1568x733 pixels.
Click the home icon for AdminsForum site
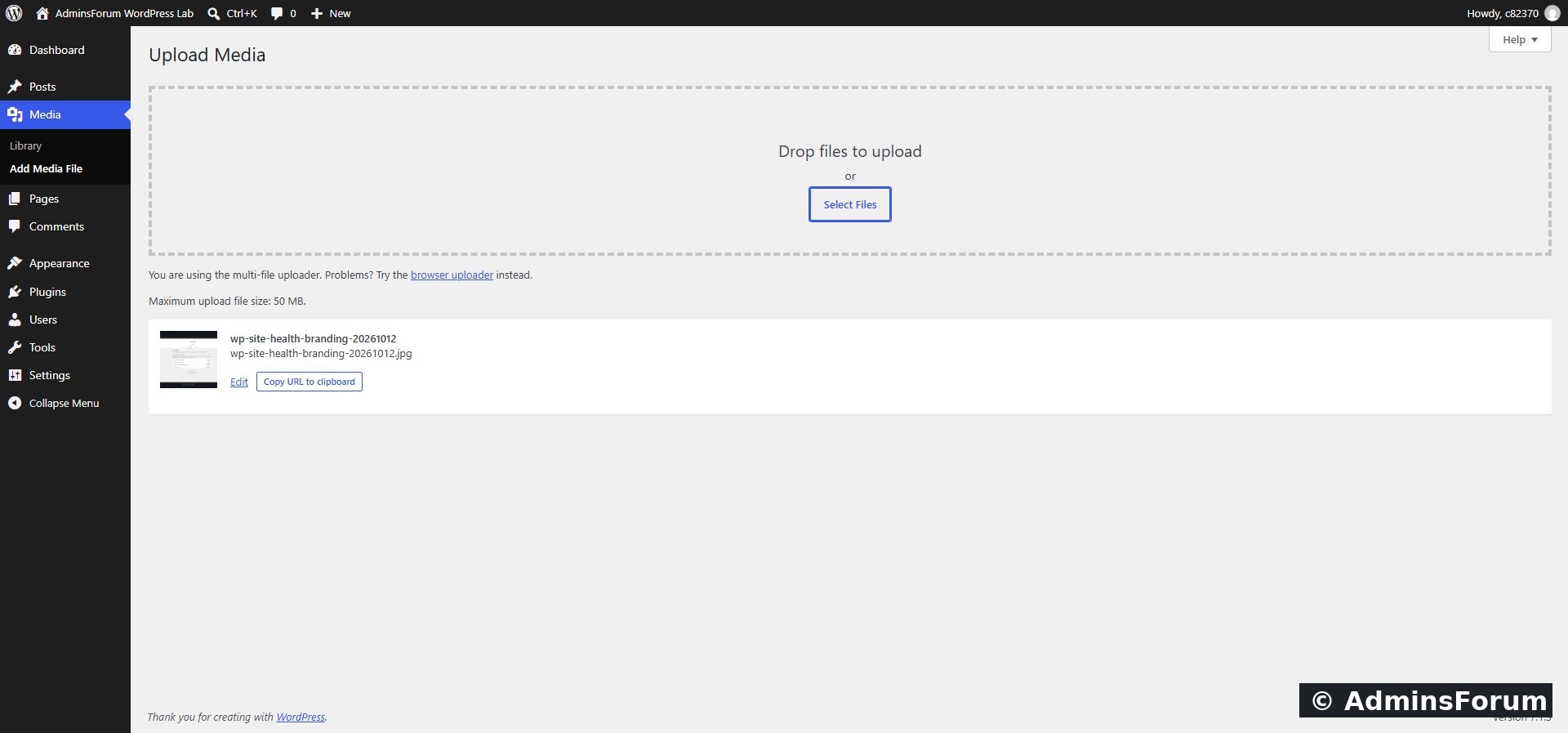[42, 13]
